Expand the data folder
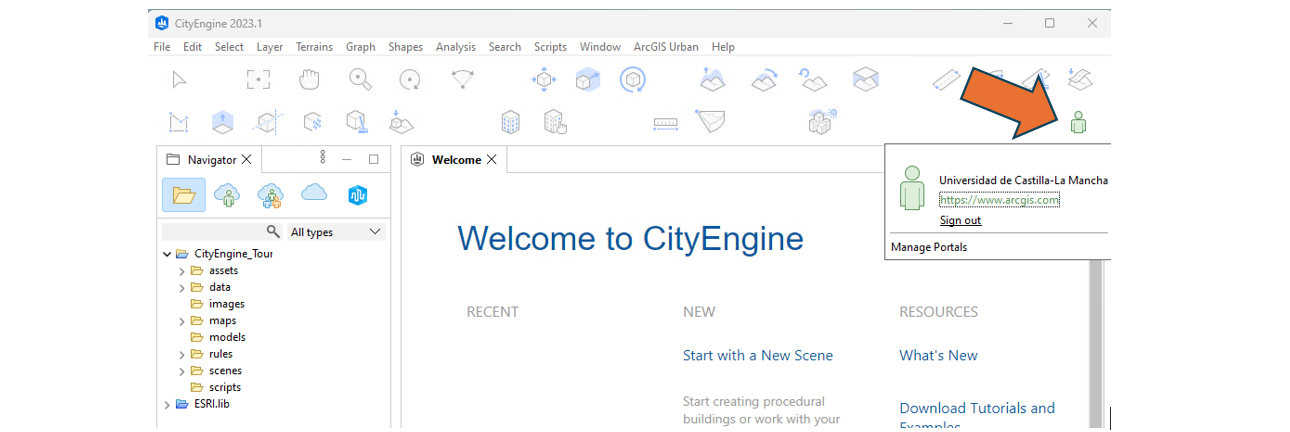Screen dimensions: 1290x432 click(182, 288)
